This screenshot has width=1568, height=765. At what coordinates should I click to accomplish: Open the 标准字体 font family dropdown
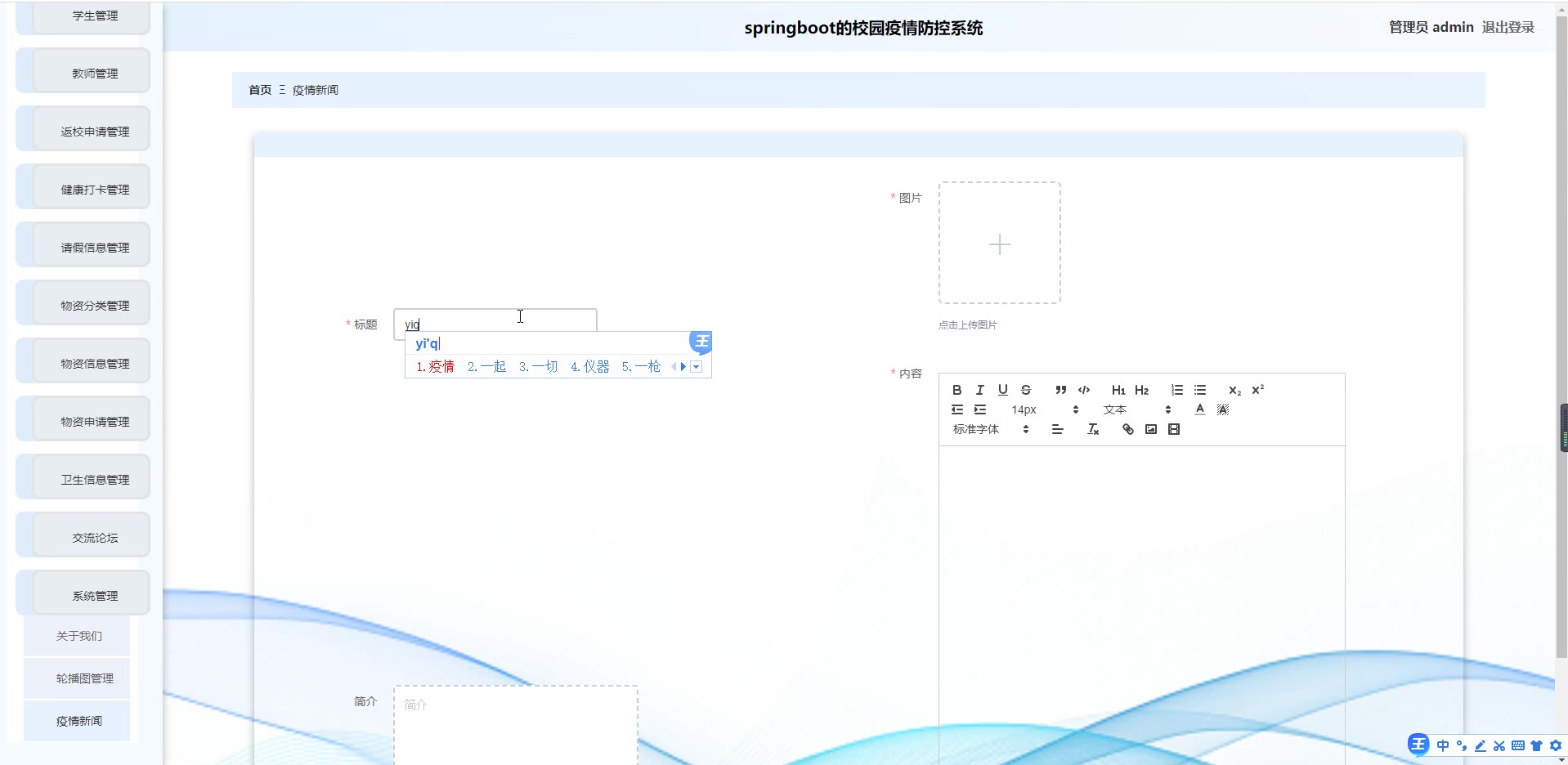pyautogui.click(x=991, y=429)
